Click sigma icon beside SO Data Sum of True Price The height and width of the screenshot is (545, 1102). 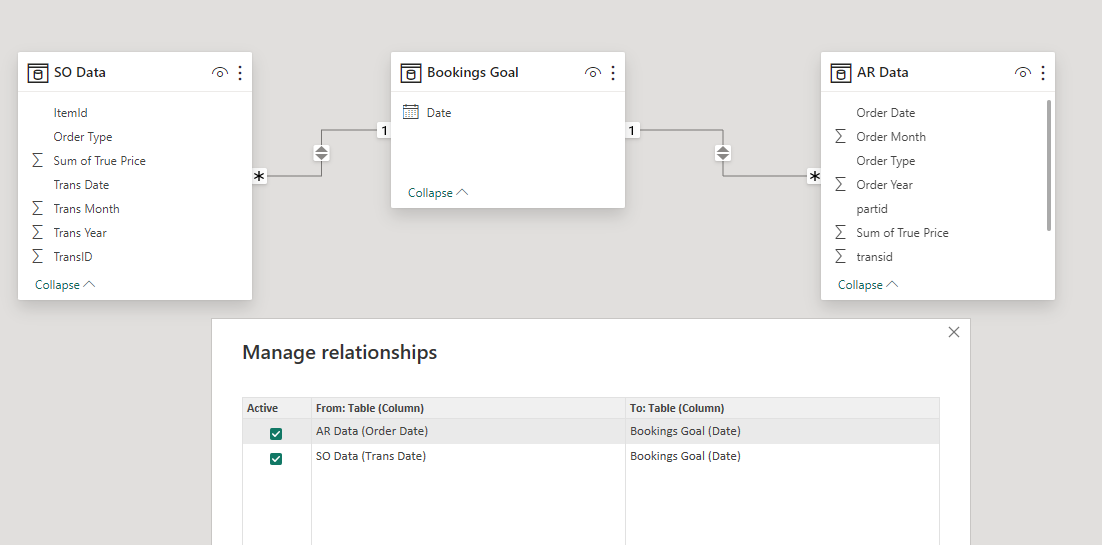coord(38,160)
